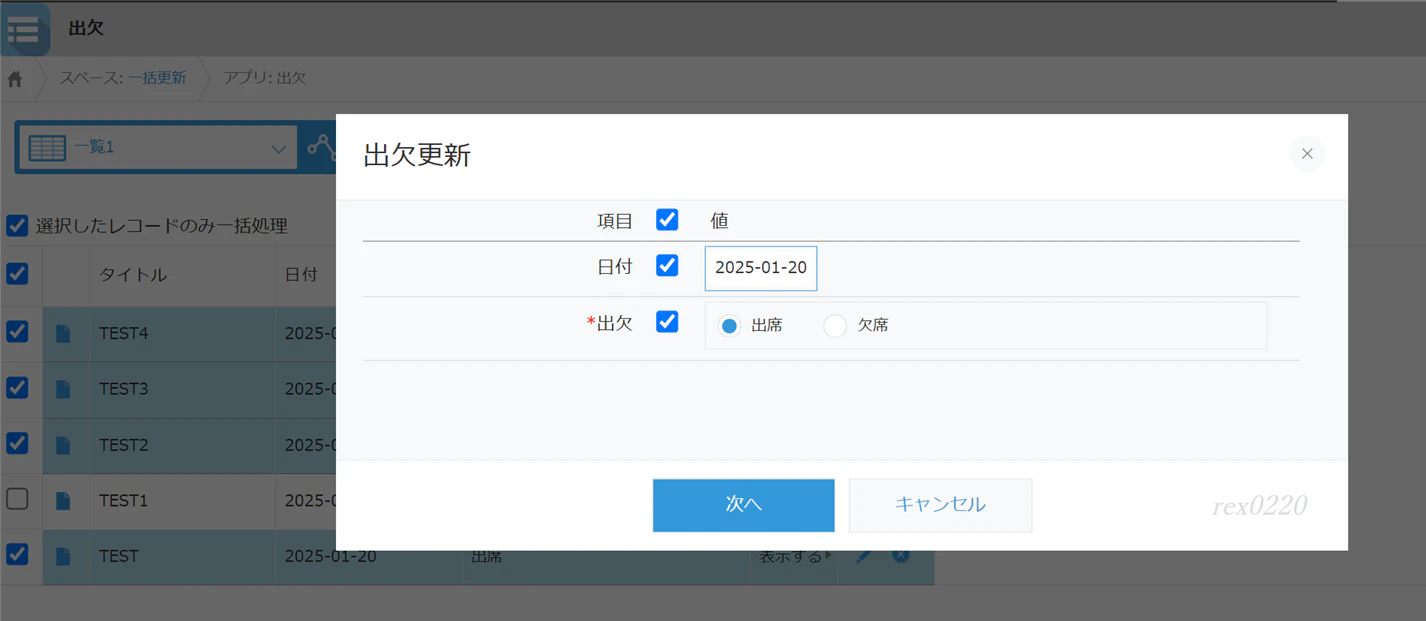Close the 出欠更新 dialog
Viewport: 1426px width, 621px height.
click(1307, 154)
